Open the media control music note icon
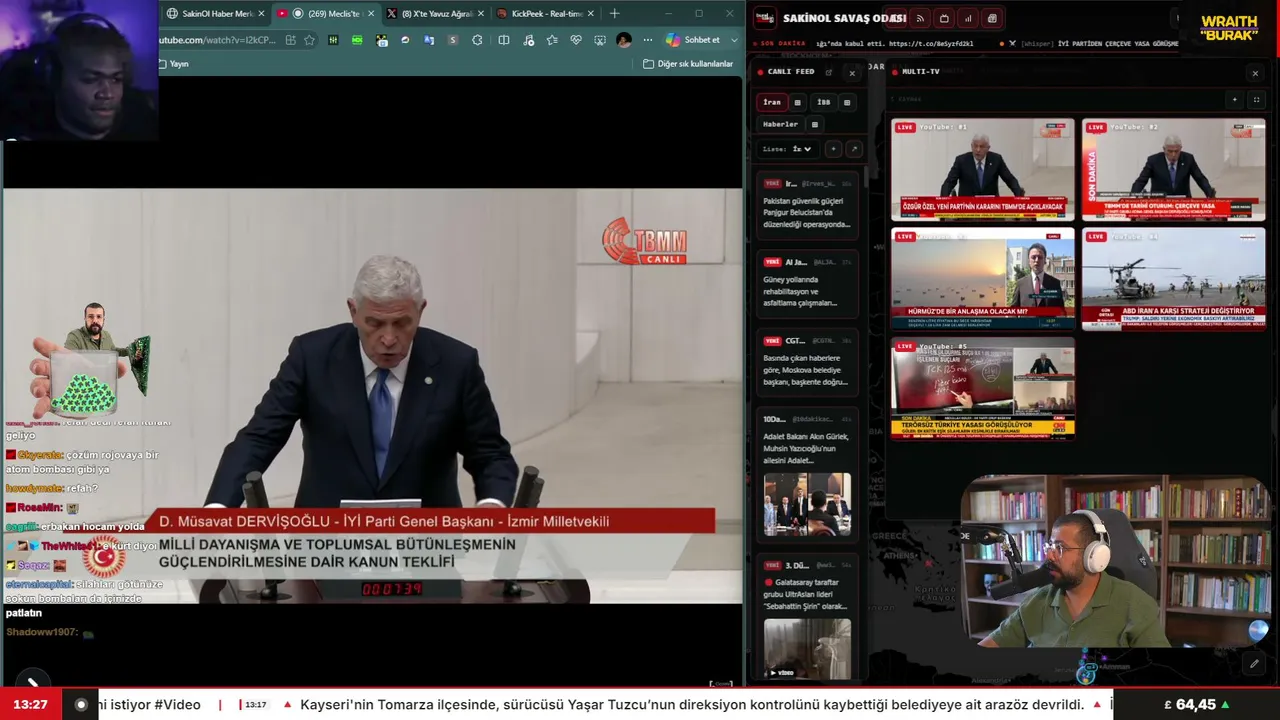 [528, 40]
